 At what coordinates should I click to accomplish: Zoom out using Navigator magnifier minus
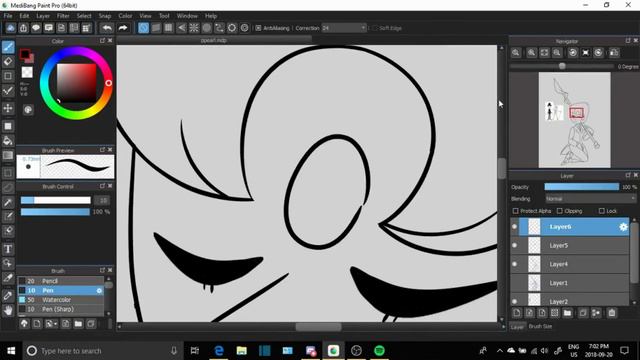[x=557, y=53]
